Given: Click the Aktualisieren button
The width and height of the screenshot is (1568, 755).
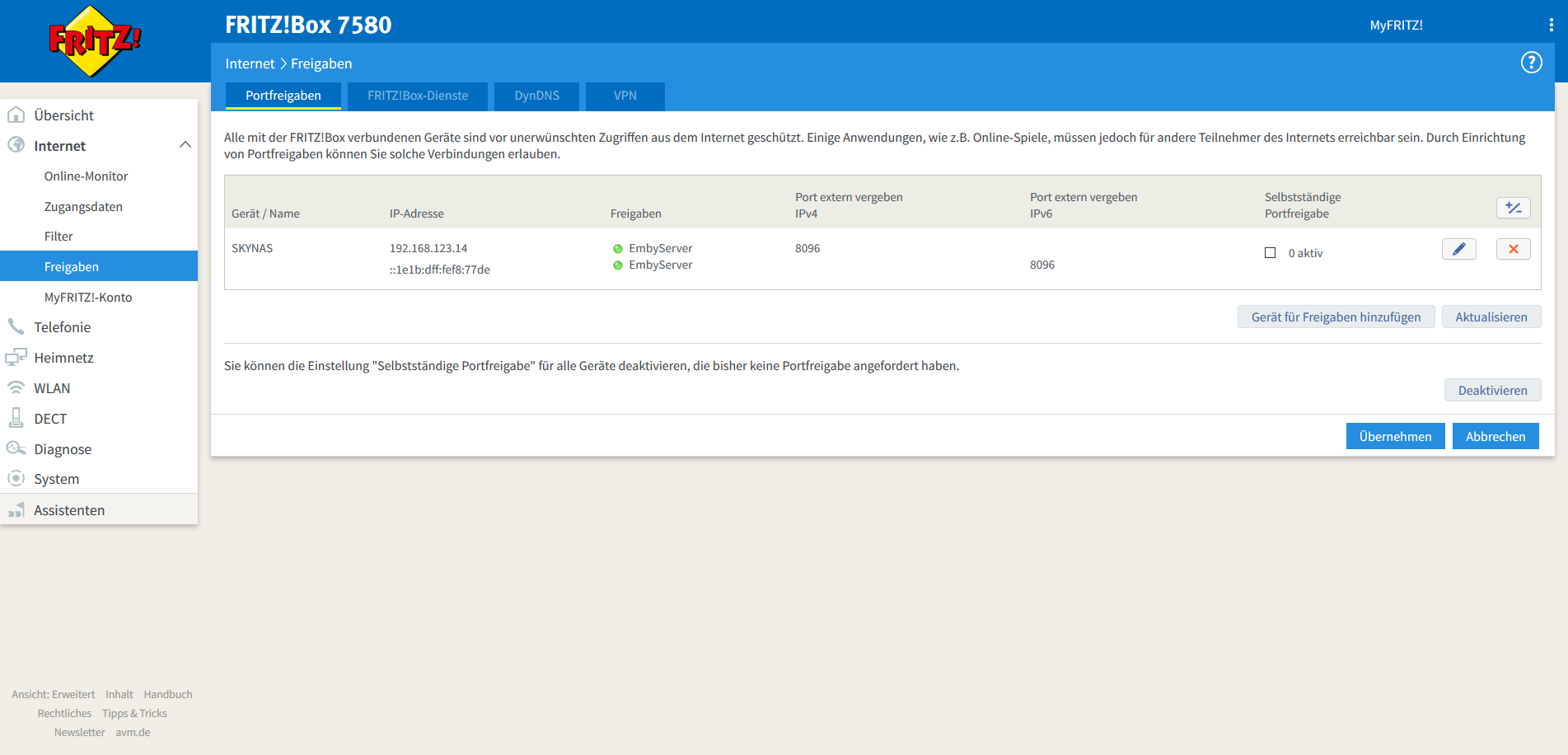Looking at the screenshot, I should pyautogui.click(x=1491, y=317).
